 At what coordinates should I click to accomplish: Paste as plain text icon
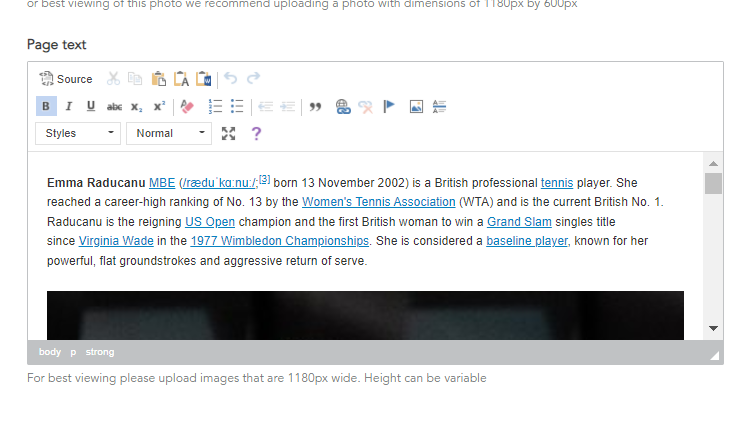[x=181, y=79]
